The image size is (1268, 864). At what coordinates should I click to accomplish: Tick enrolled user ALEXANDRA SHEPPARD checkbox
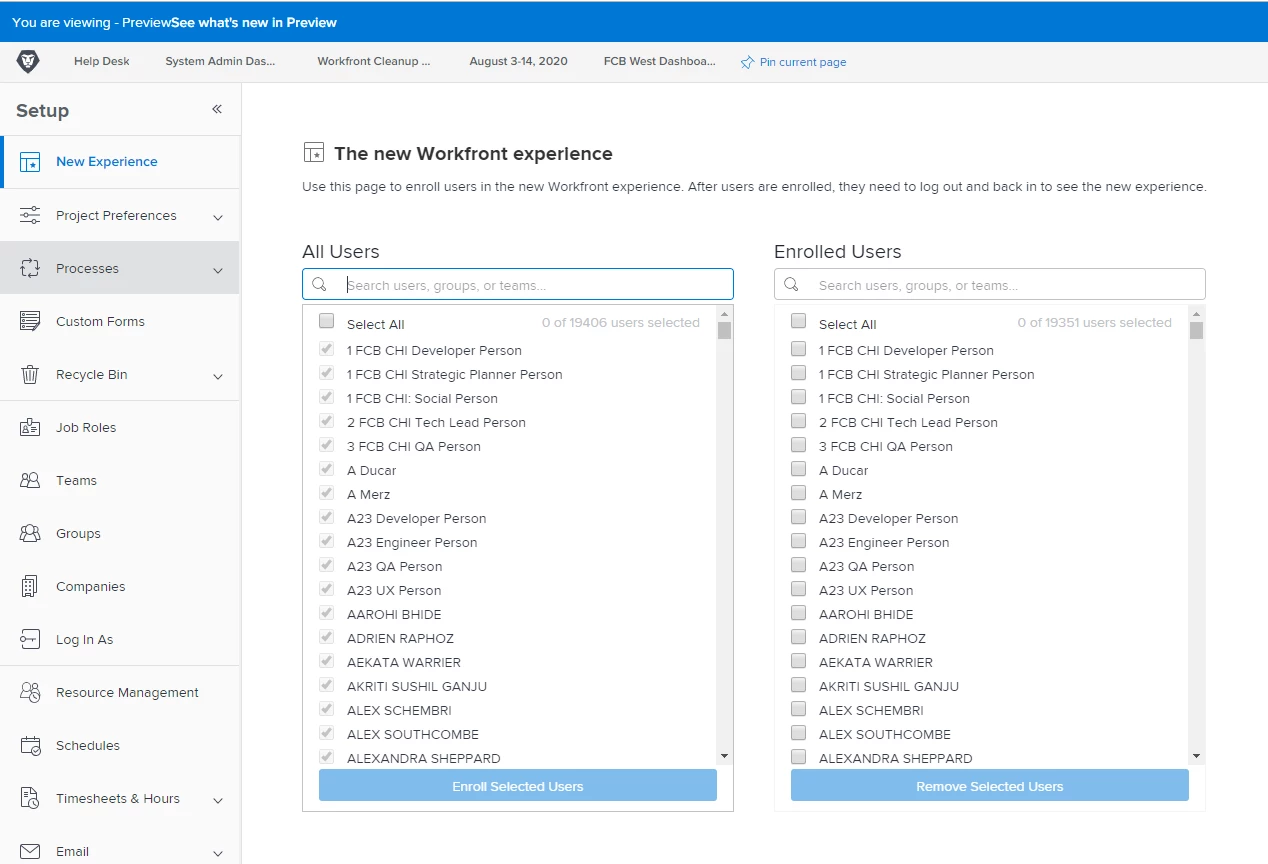(798, 757)
